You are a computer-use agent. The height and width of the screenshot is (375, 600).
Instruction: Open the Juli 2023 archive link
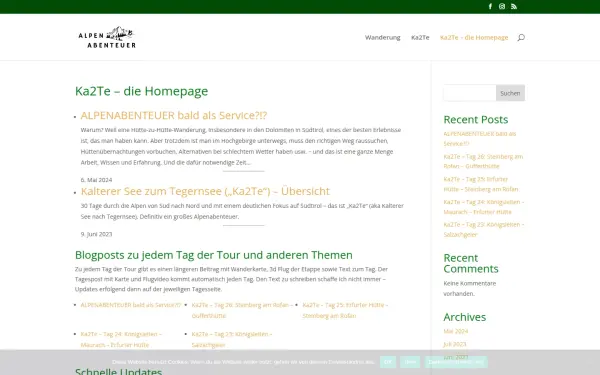tap(455, 344)
